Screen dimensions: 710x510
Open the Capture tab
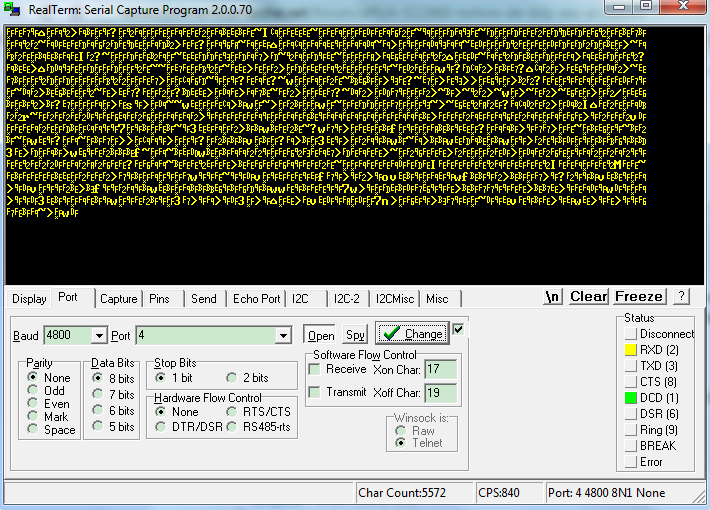119,299
